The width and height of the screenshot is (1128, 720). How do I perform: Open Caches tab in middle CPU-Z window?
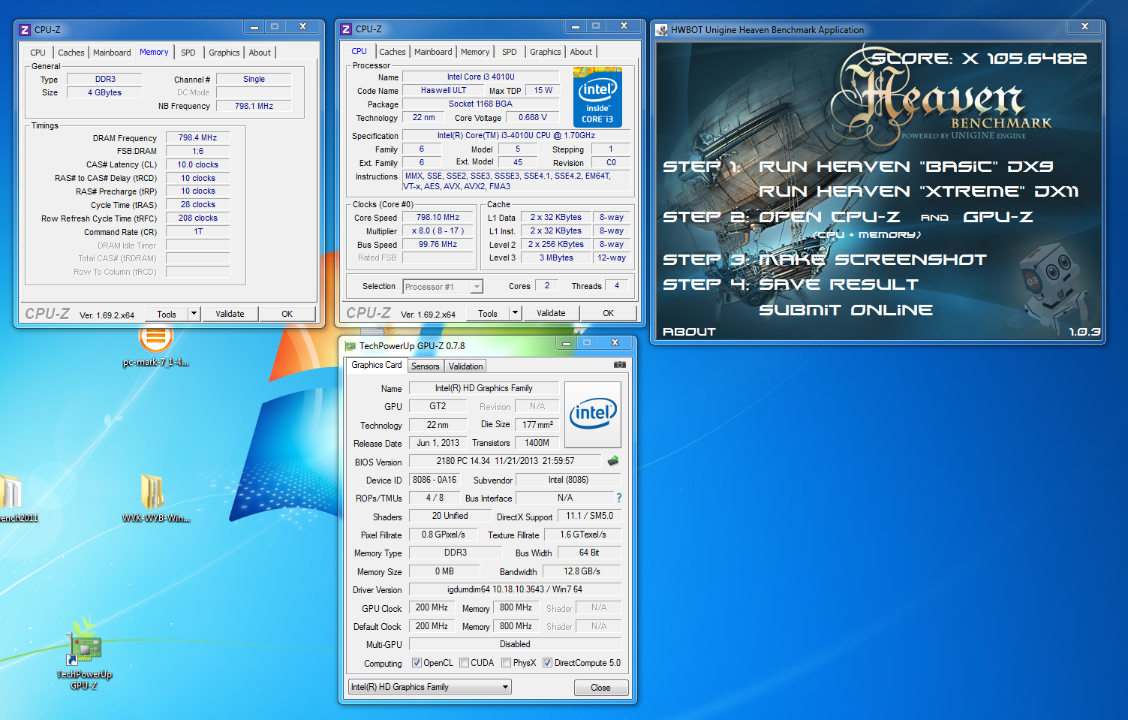pyautogui.click(x=393, y=52)
